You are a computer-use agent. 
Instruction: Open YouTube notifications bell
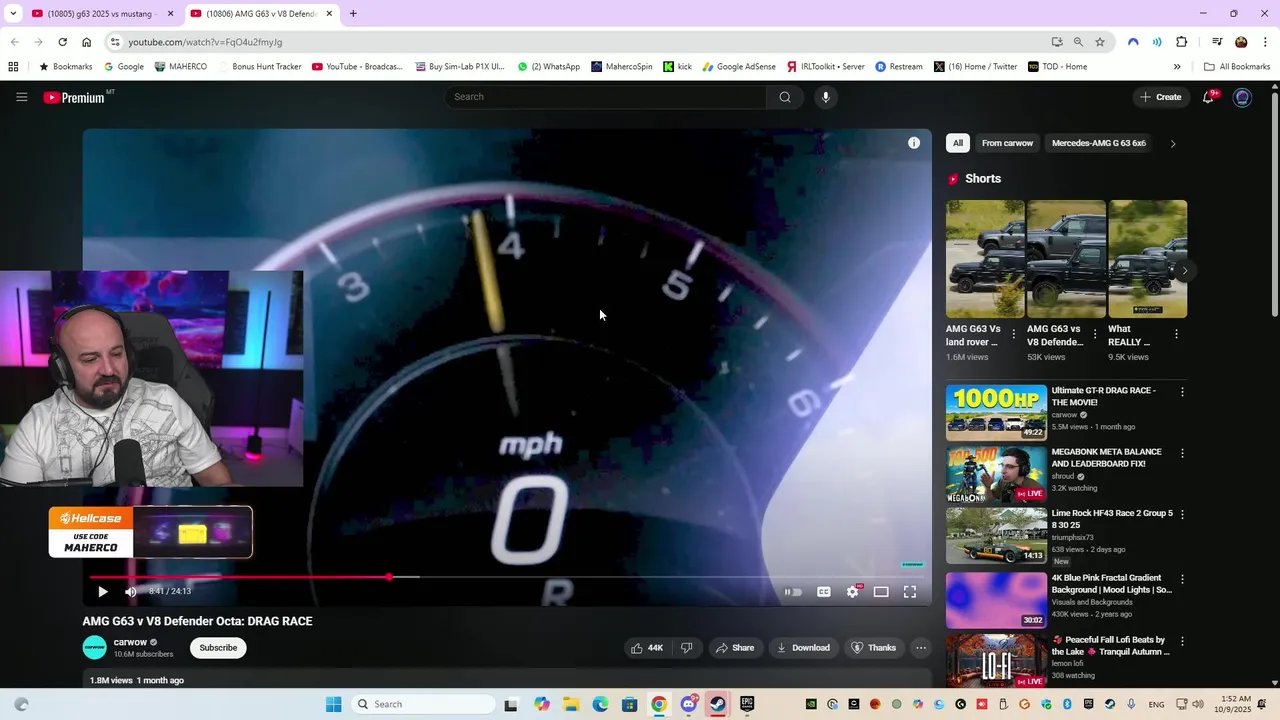(x=1208, y=97)
